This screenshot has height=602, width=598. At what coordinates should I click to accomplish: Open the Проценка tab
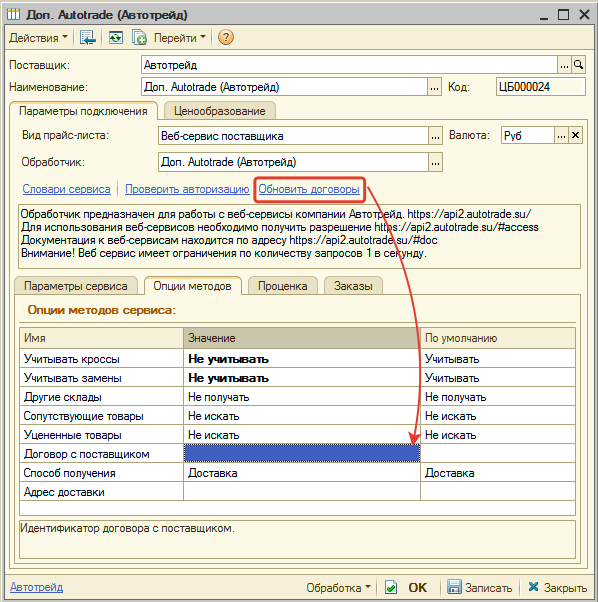282,286
